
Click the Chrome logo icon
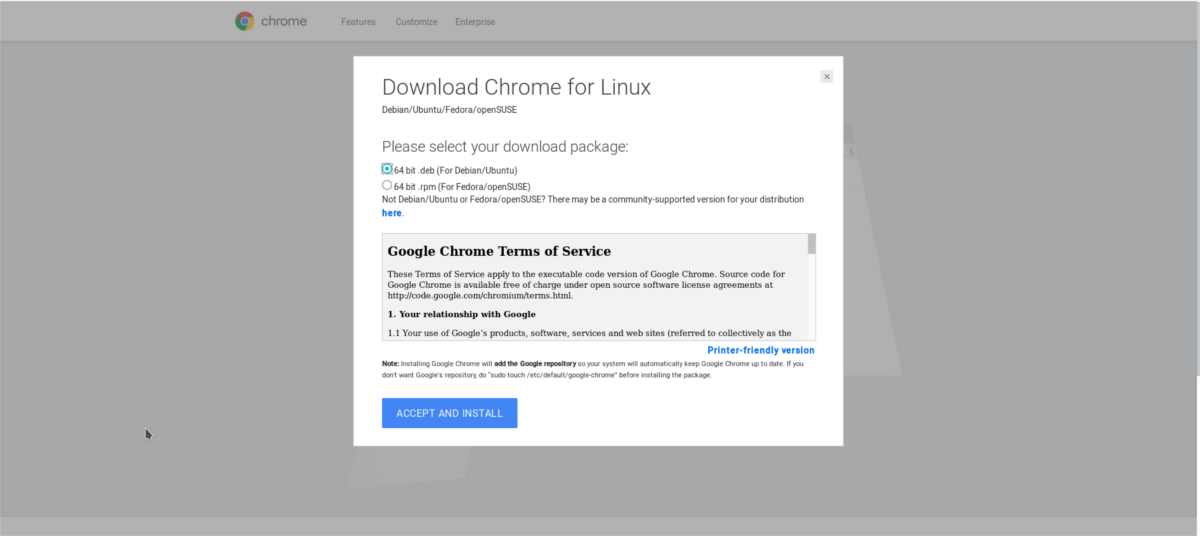pos(244,21)
